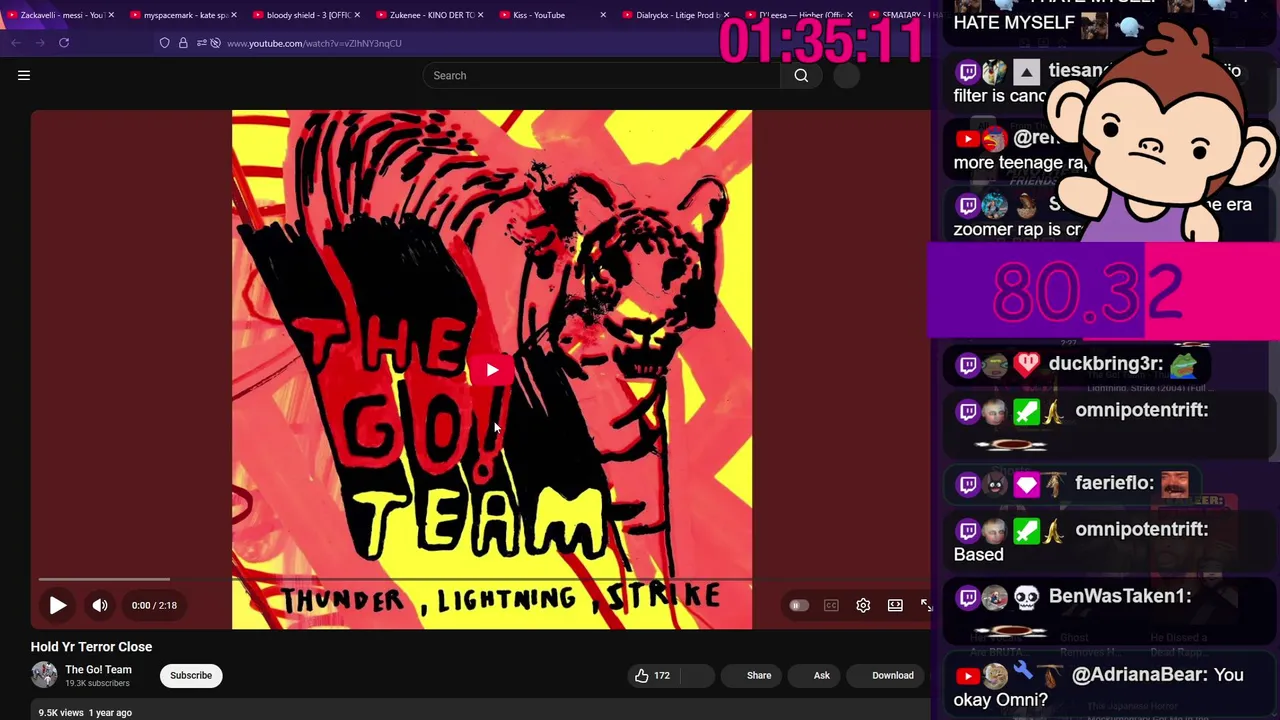Viewport: 1280px width, 720px height.
Task: Click the 9.5K views 1 year ago text
Action: [85, 713]
